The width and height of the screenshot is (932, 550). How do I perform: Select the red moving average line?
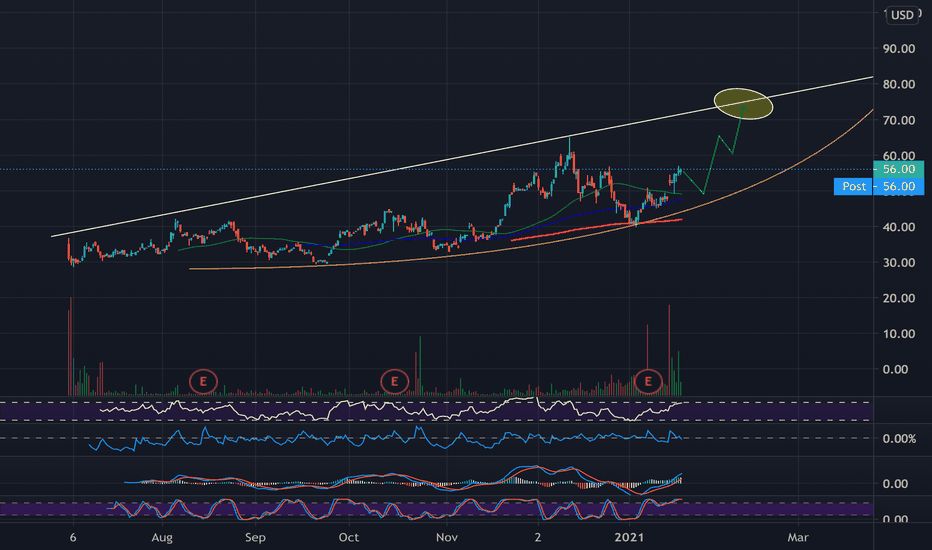pos(596,229)
